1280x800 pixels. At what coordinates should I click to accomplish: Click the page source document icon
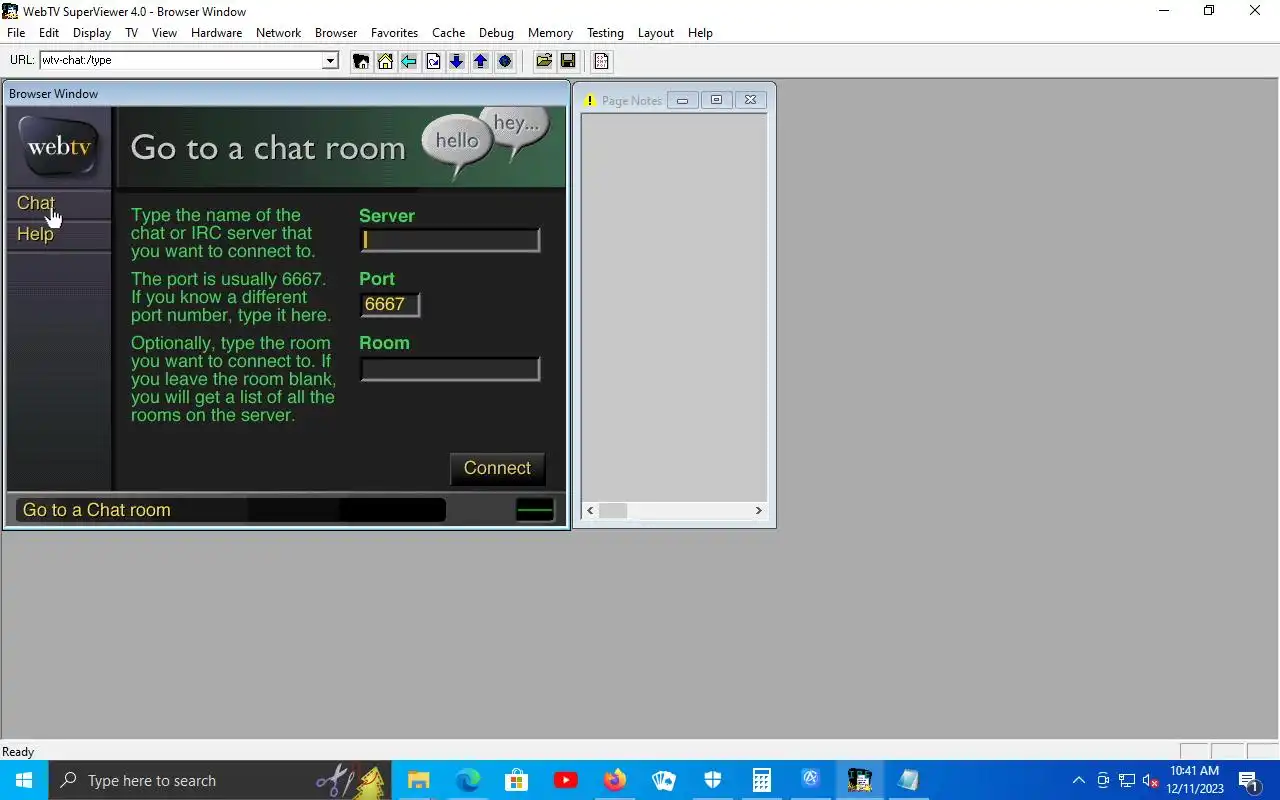pos(601,61)
